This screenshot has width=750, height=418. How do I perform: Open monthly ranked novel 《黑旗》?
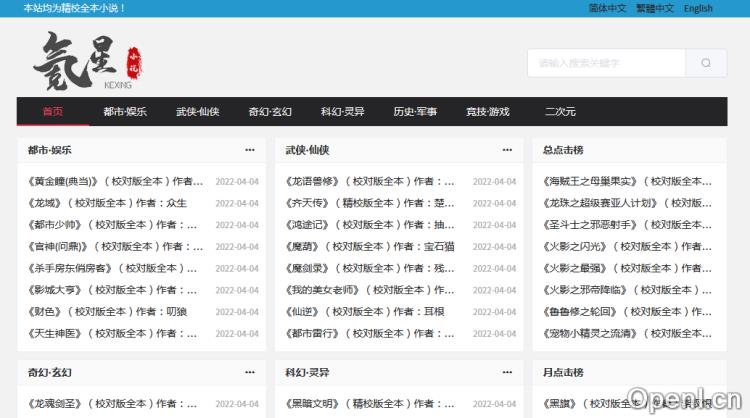tap(627, 404)
